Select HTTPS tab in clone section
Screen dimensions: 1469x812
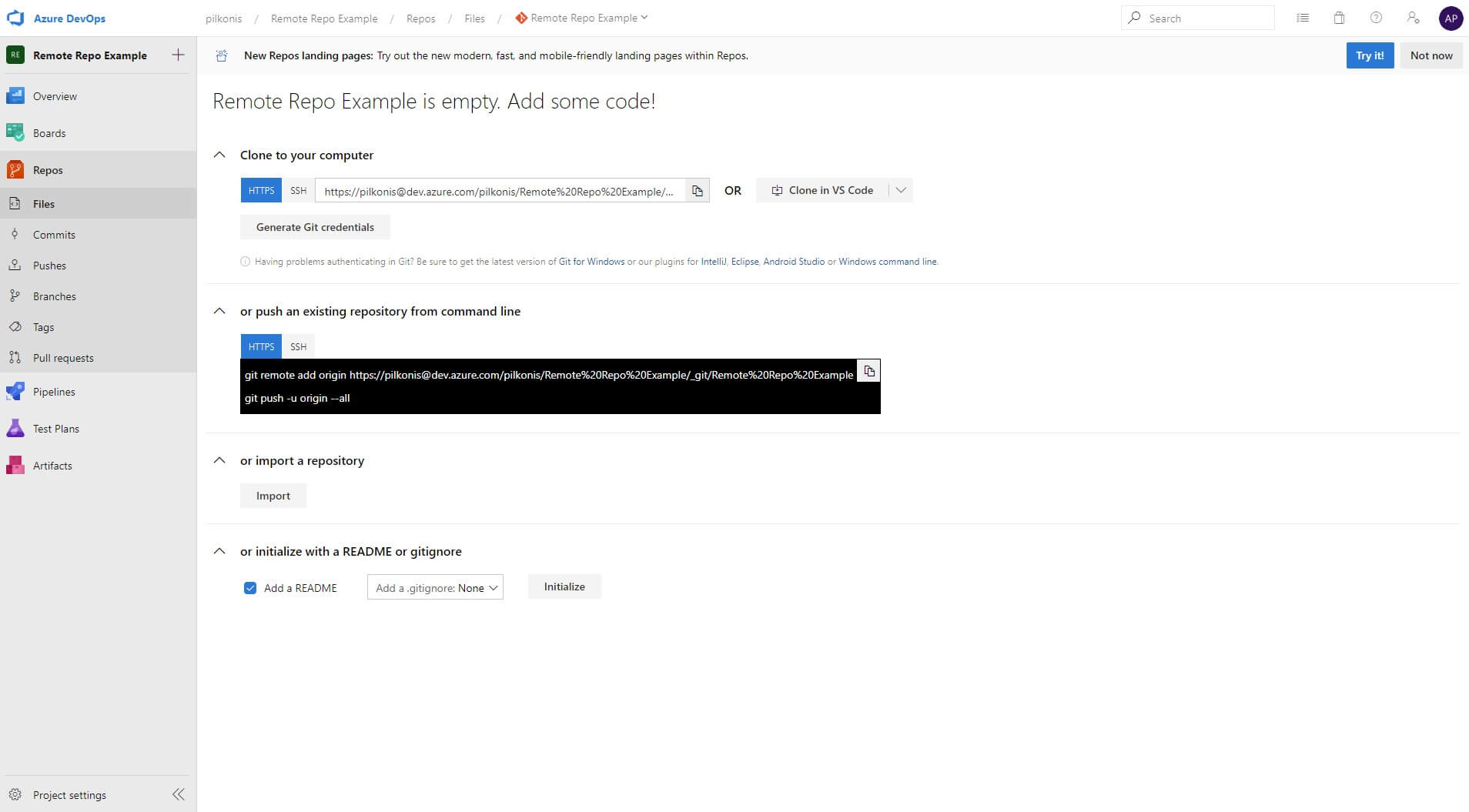click(x=261, y=190)
